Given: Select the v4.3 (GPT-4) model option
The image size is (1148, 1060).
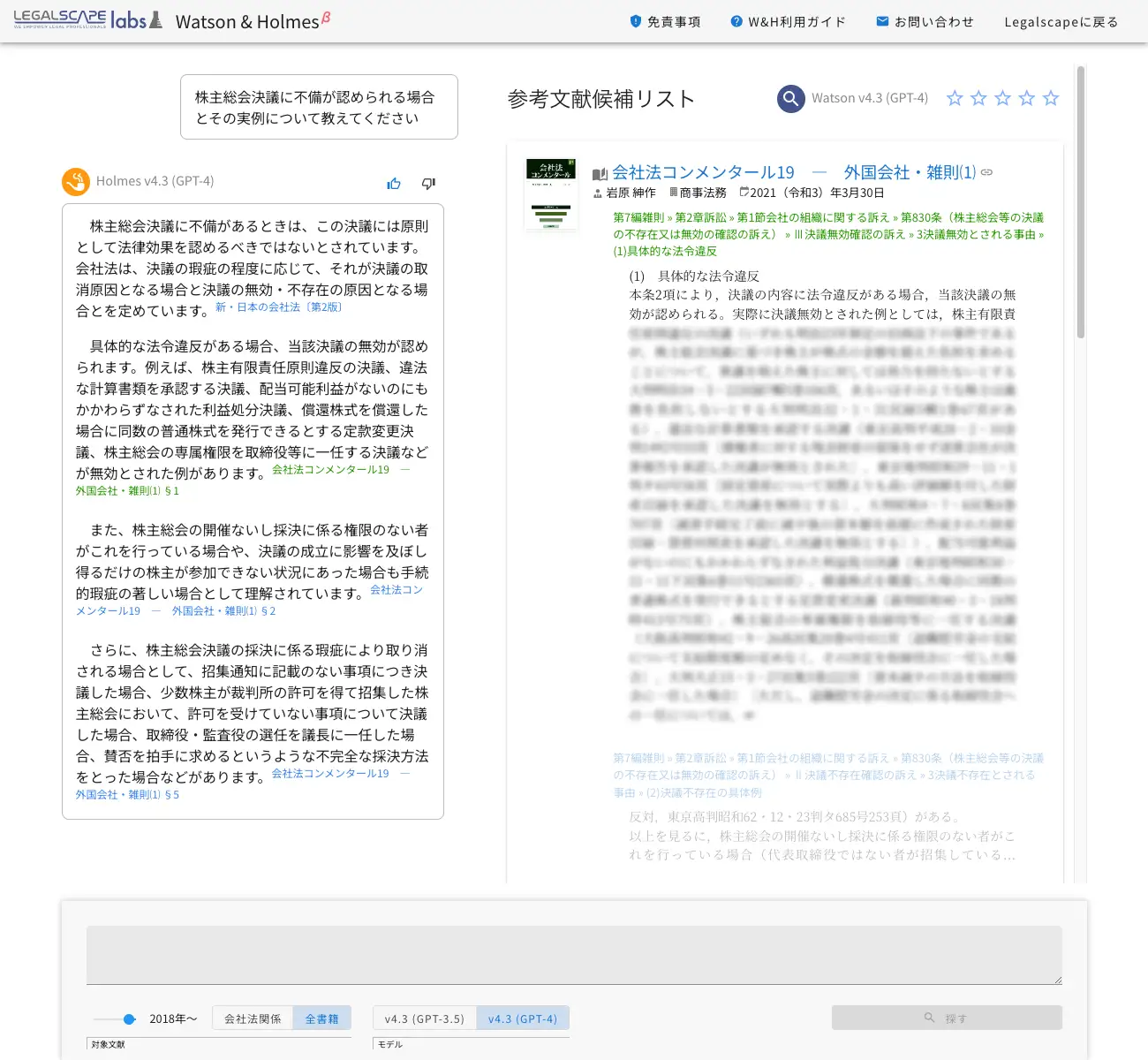Looking at the screenshot, I should coord(523,1018).
